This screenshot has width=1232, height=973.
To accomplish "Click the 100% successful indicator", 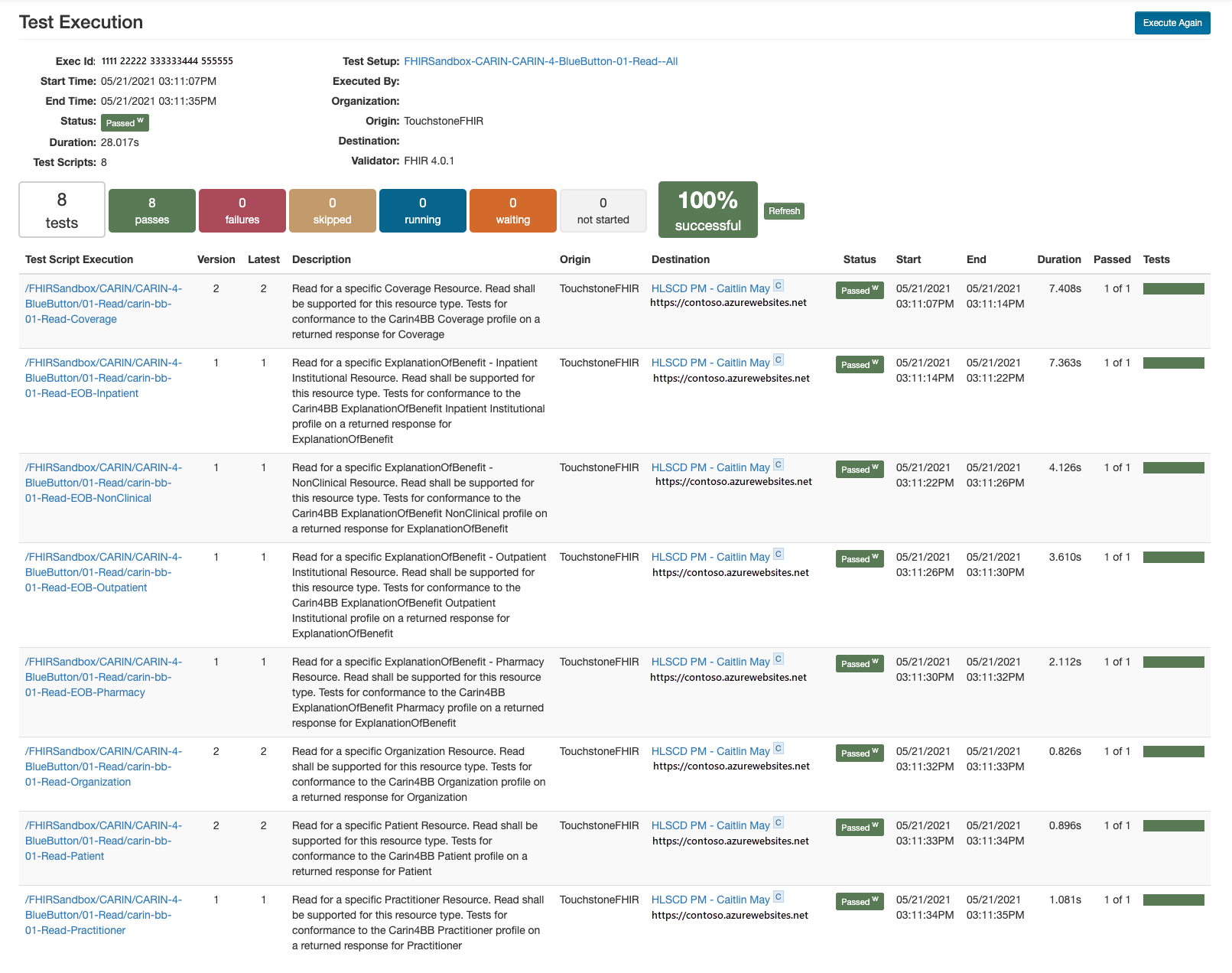I will click(x=707, y=209).
